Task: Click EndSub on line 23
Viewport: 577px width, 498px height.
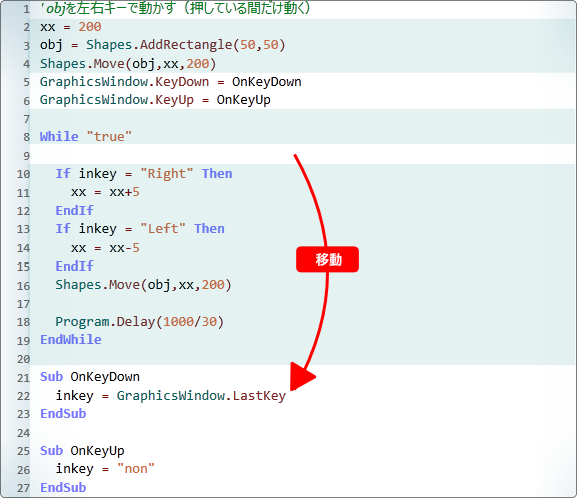Action: pos(63,414)
